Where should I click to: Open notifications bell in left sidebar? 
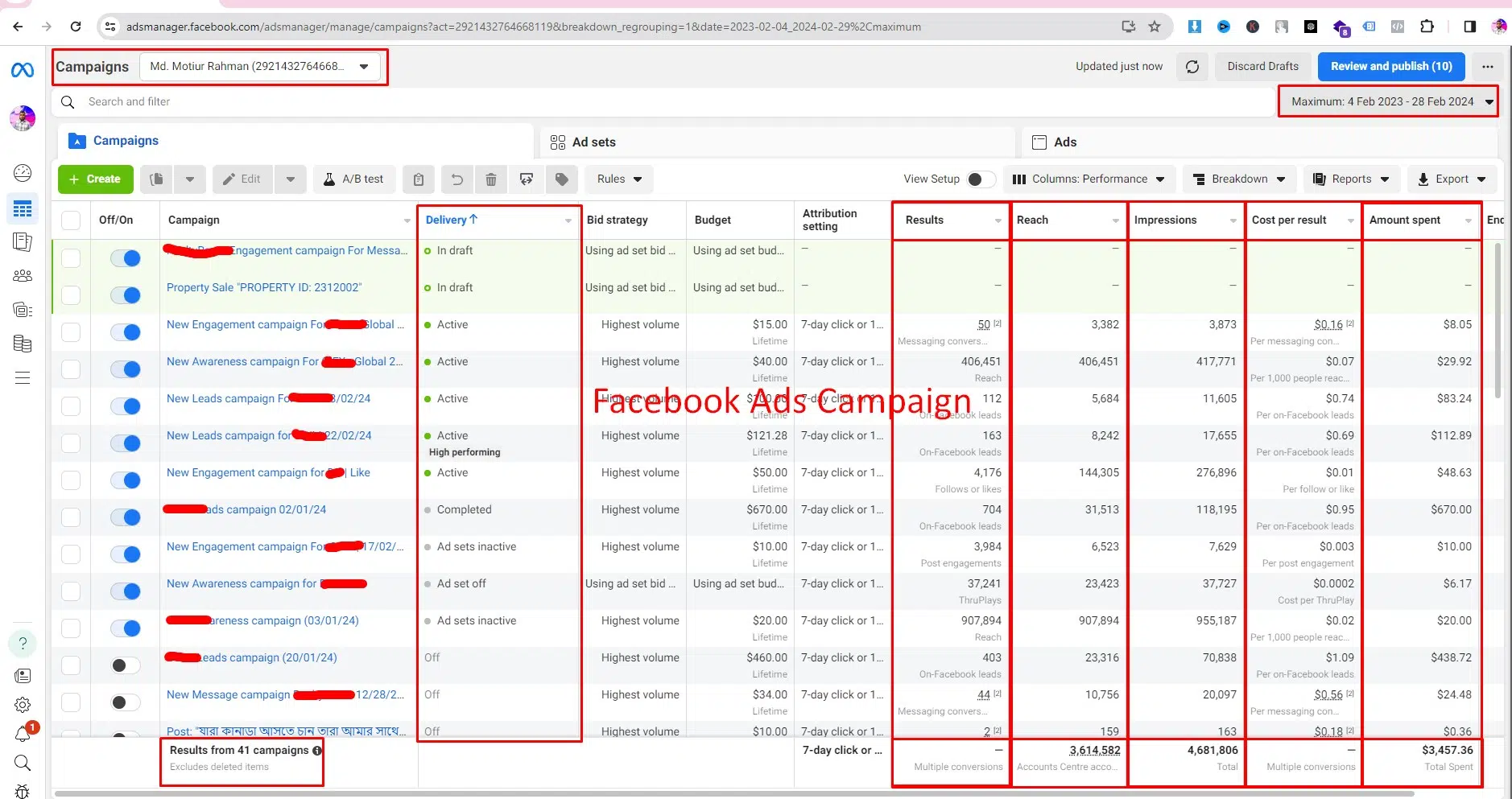(23, 733)
